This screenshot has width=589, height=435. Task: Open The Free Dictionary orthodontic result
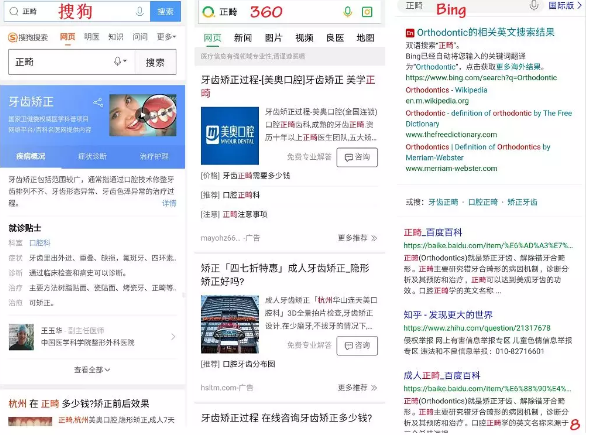[489, 118]
